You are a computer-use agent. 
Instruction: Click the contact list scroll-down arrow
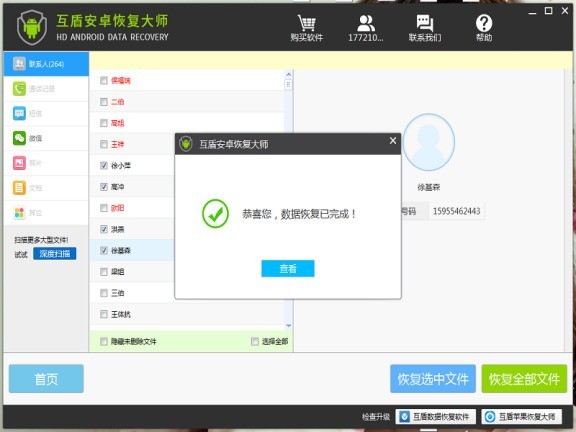point(289,325)
